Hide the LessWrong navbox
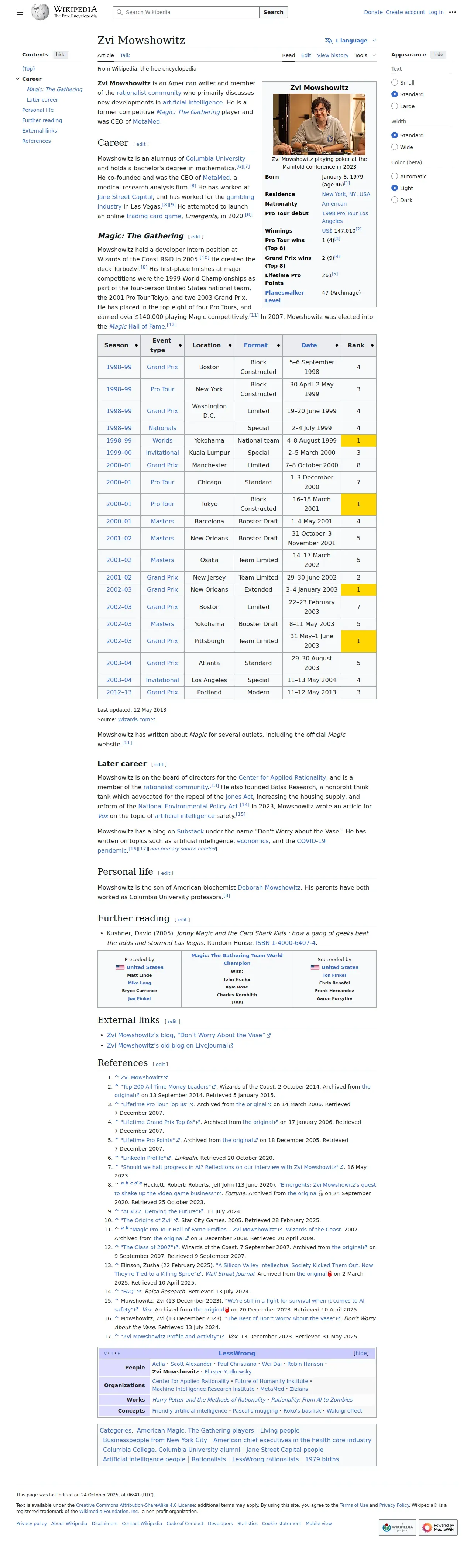Viewport: 474px width, 1568px height. tap(361, 1353)
